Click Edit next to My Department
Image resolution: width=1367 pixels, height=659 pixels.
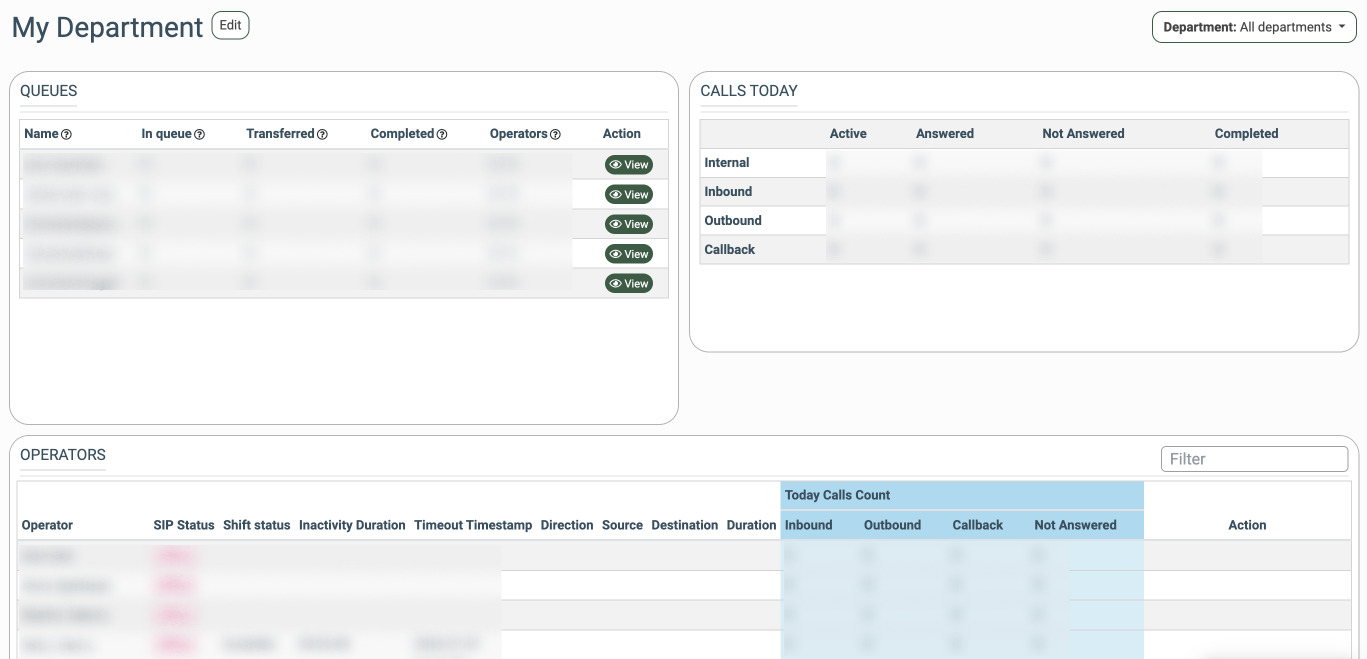pos(230,26)
